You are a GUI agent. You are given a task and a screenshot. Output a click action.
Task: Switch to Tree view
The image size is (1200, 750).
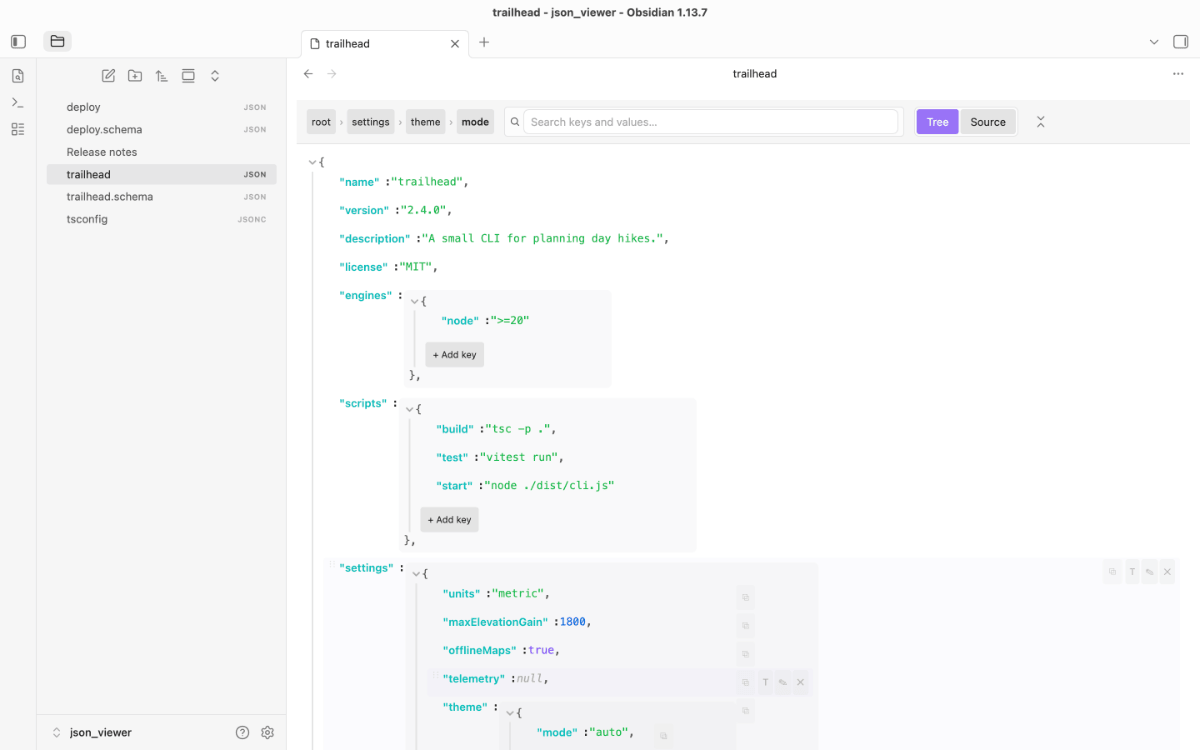pos(937,122)
